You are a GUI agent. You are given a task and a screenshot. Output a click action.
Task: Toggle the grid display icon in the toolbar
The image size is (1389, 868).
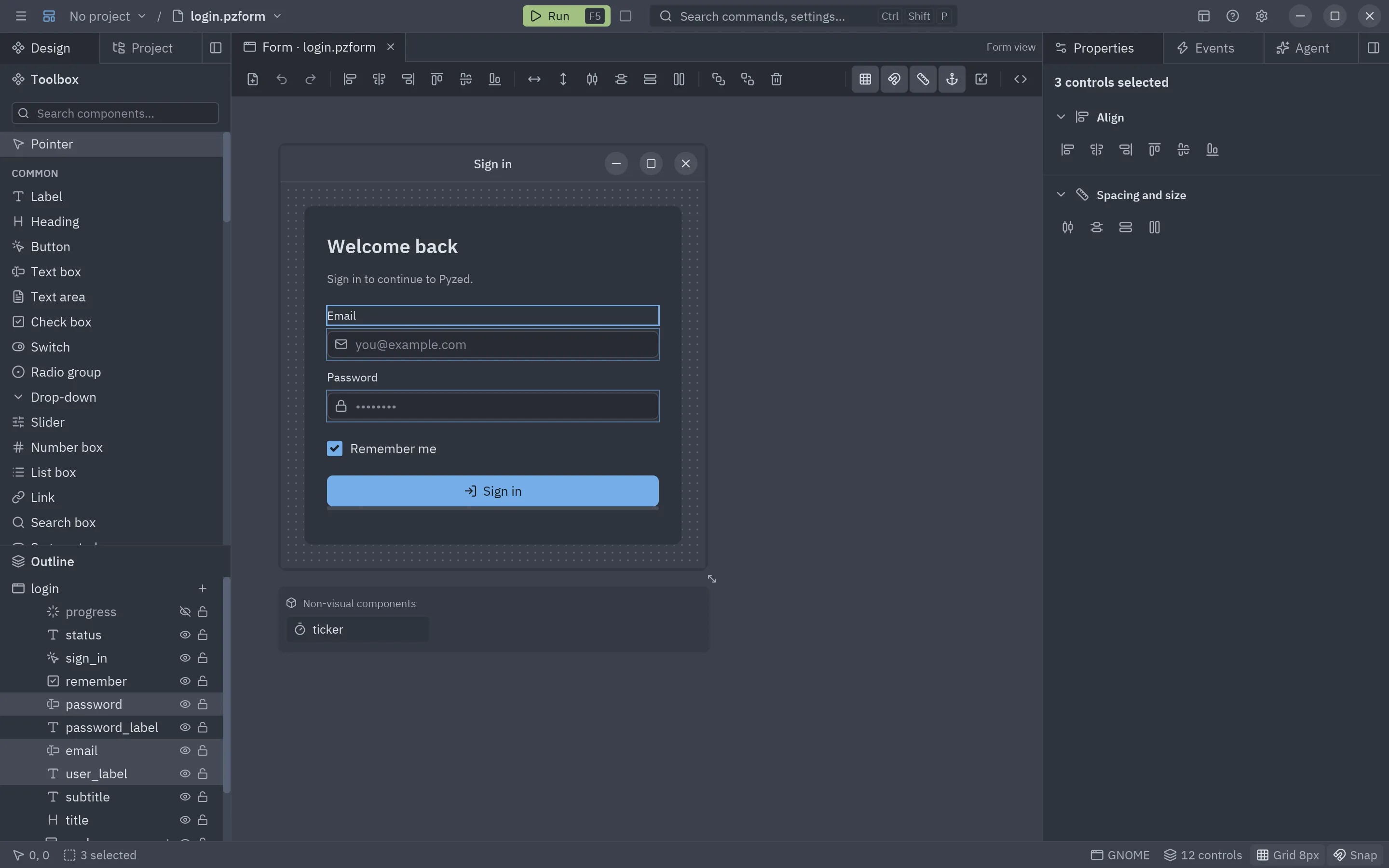pos(865,79)
